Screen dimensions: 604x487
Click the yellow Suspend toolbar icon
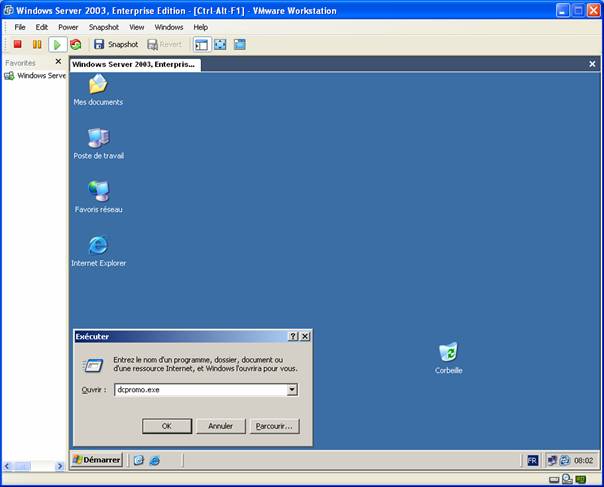coord(37,44)
